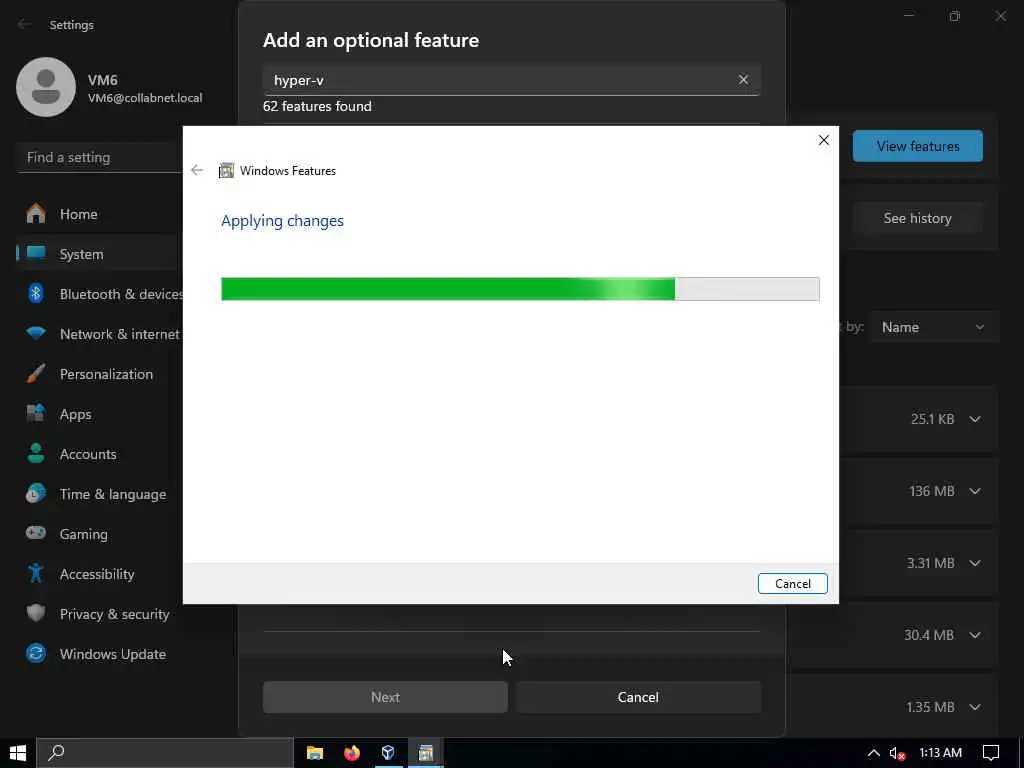Click the VM6 user avatar
The image size is (1024, 768).
[x=46, y=87]
